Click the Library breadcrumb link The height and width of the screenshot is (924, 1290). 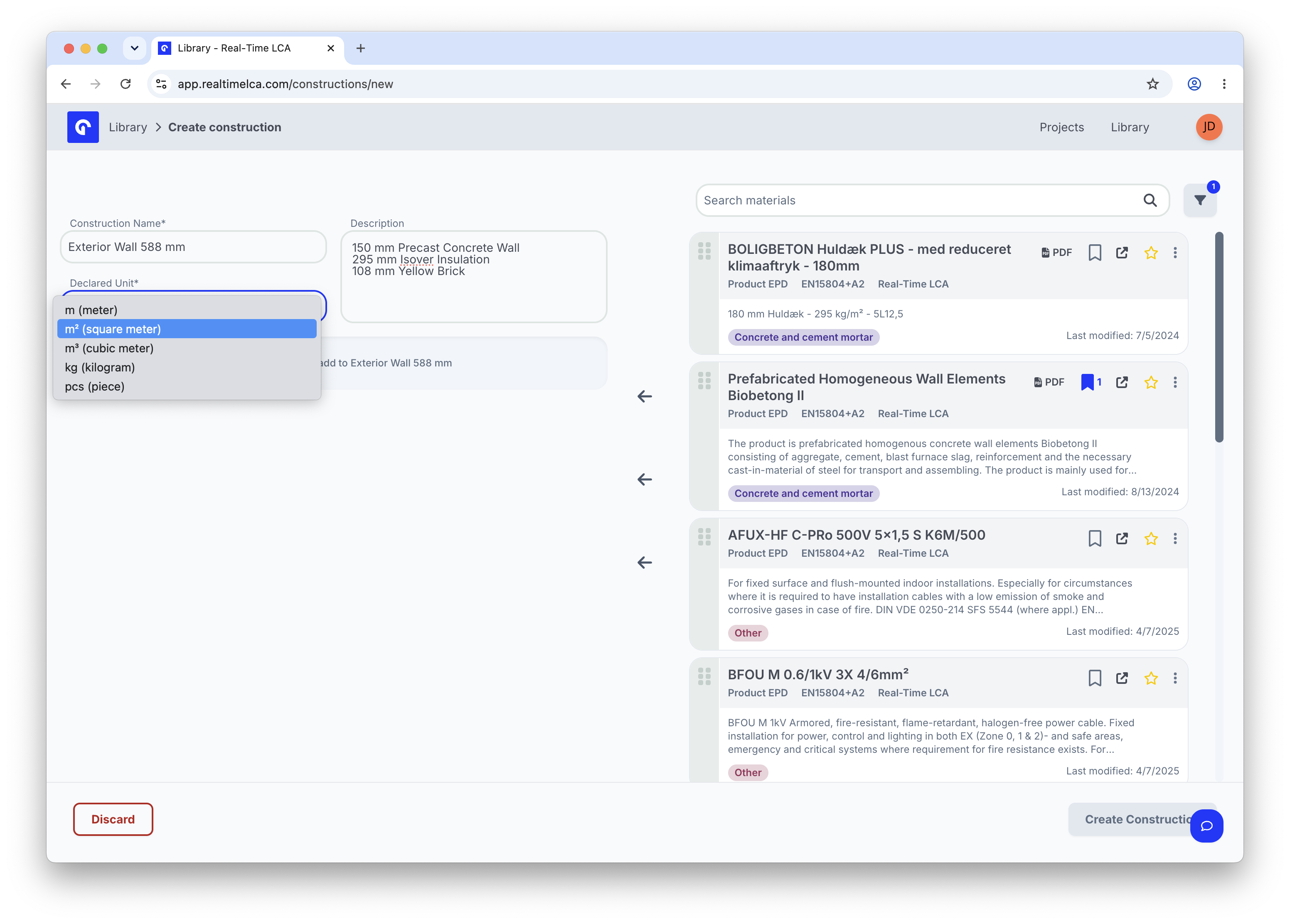click(128, 128)
